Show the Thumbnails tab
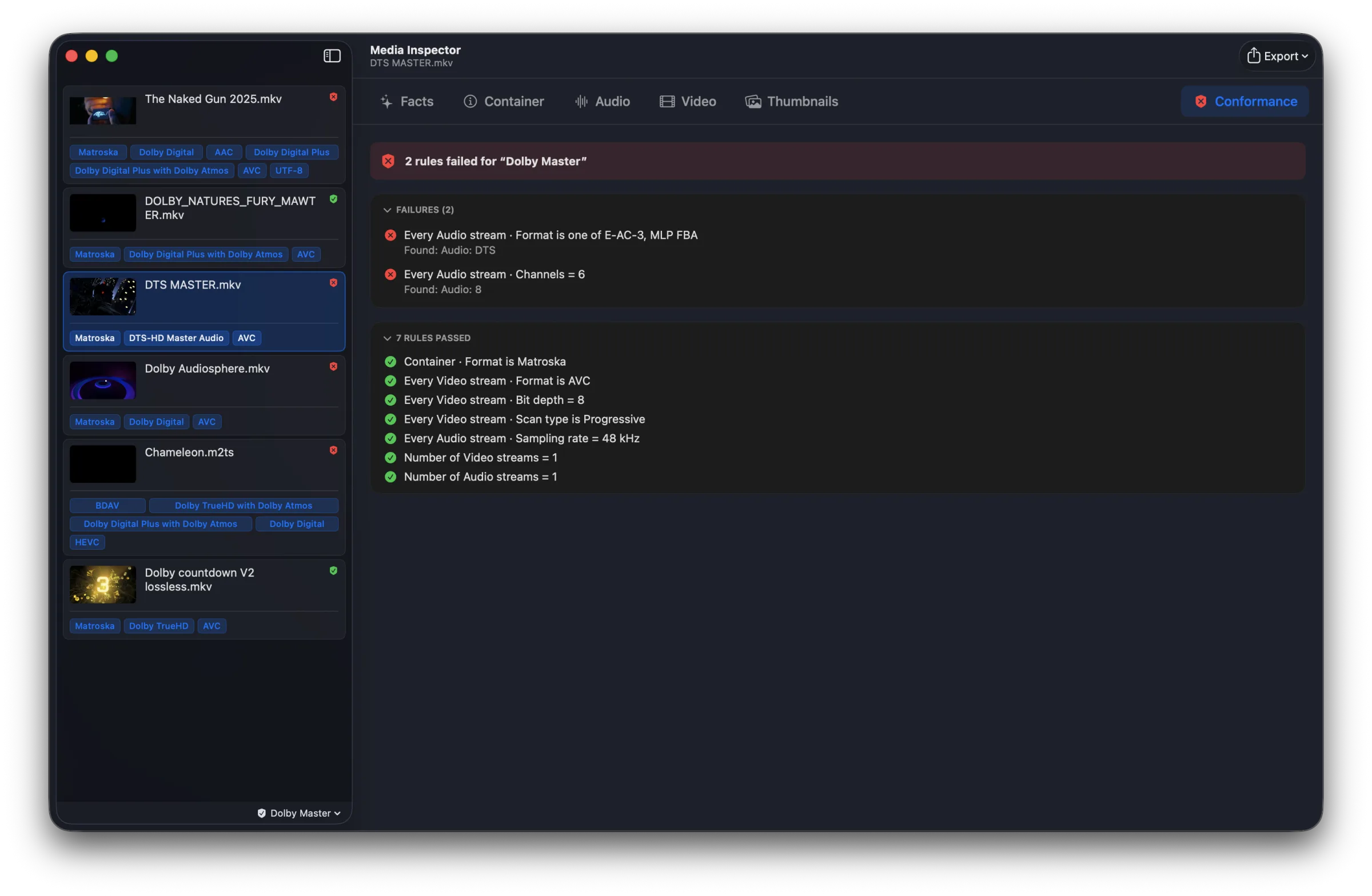The height and width of the screenshot is (896, 1372). (x=792, y=101)
